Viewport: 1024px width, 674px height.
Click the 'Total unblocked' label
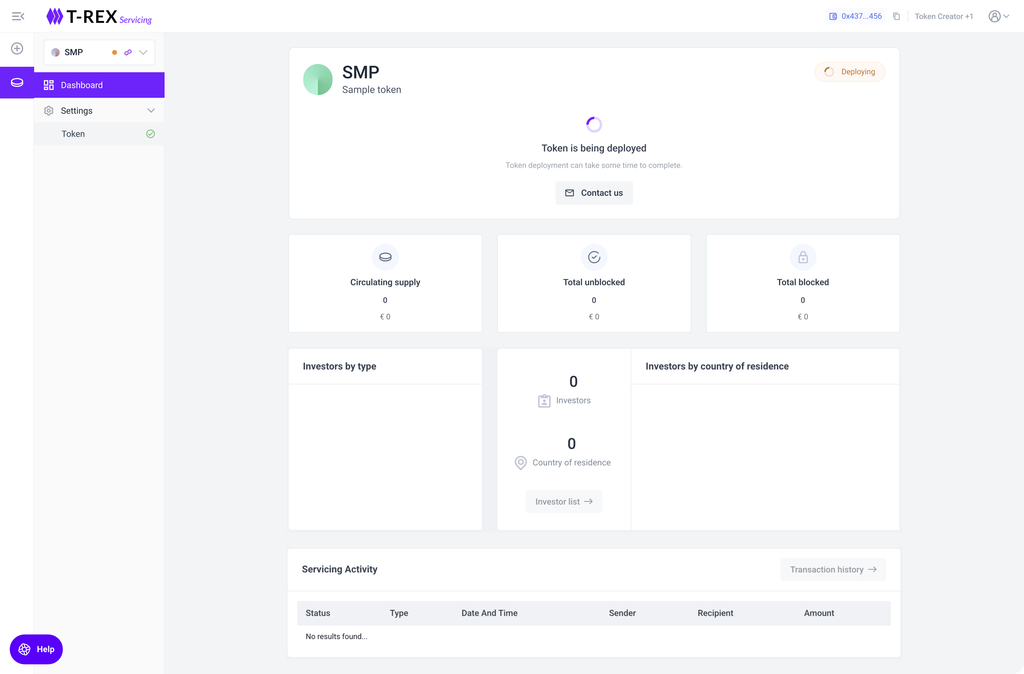[x=594, y=282]
